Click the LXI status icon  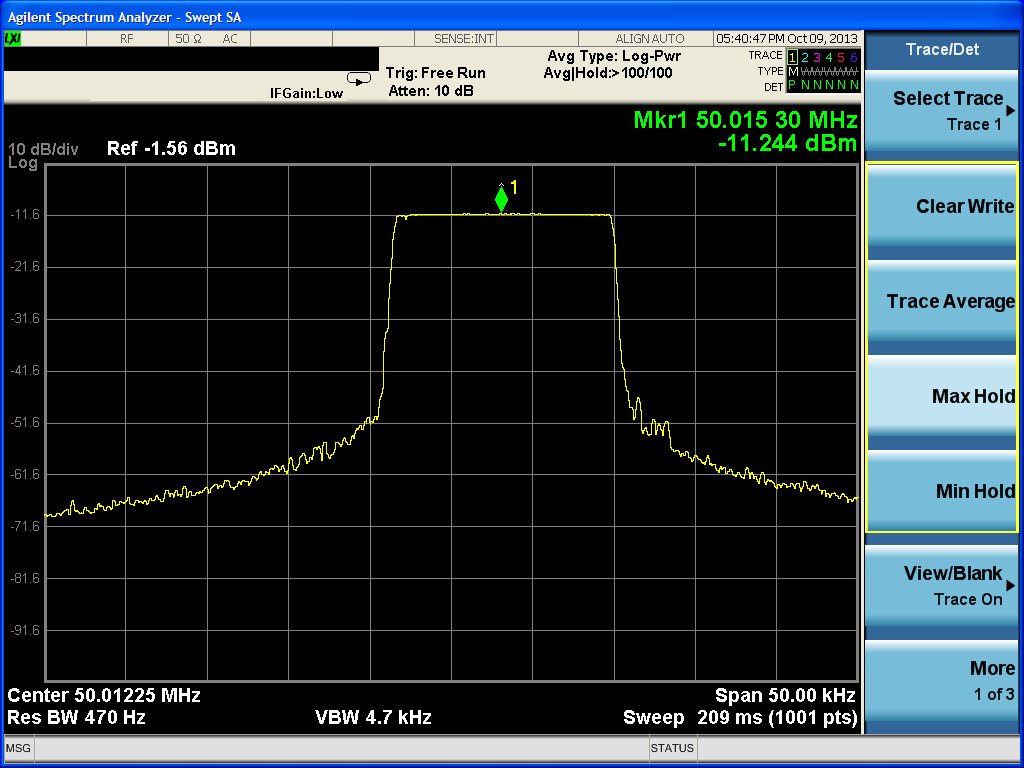[x=12, y=39]
